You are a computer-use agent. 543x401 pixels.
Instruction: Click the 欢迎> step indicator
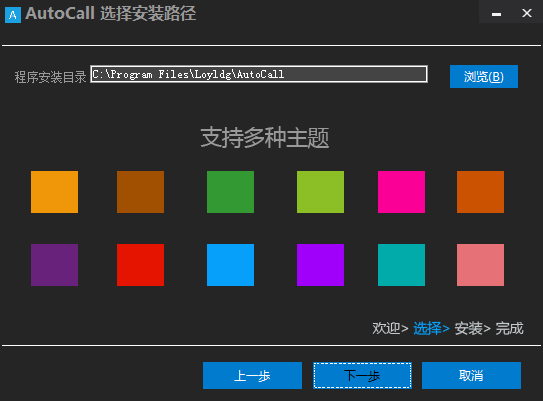pos(390,328)
